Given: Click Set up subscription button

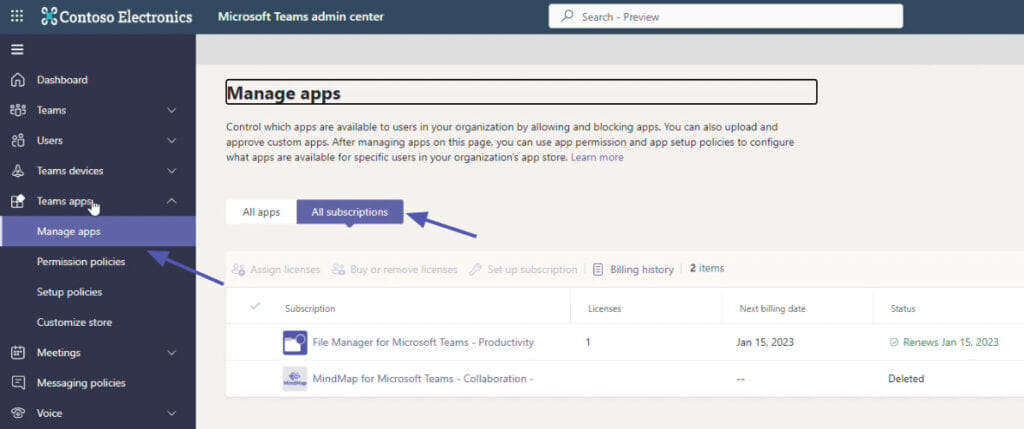Looking at the screenshot, I should point(523,269).
